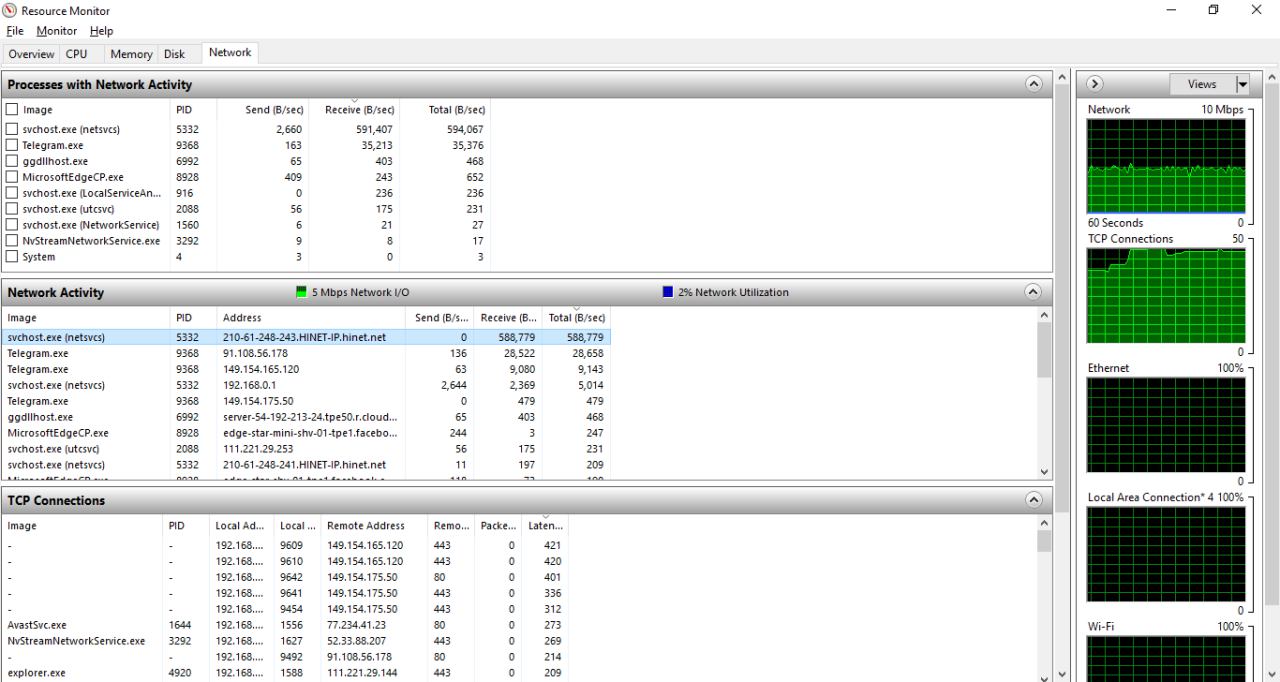1280x682 pixels.
Task: Collapse the Processes with Network Activity section
Action: coord(1034,85)
